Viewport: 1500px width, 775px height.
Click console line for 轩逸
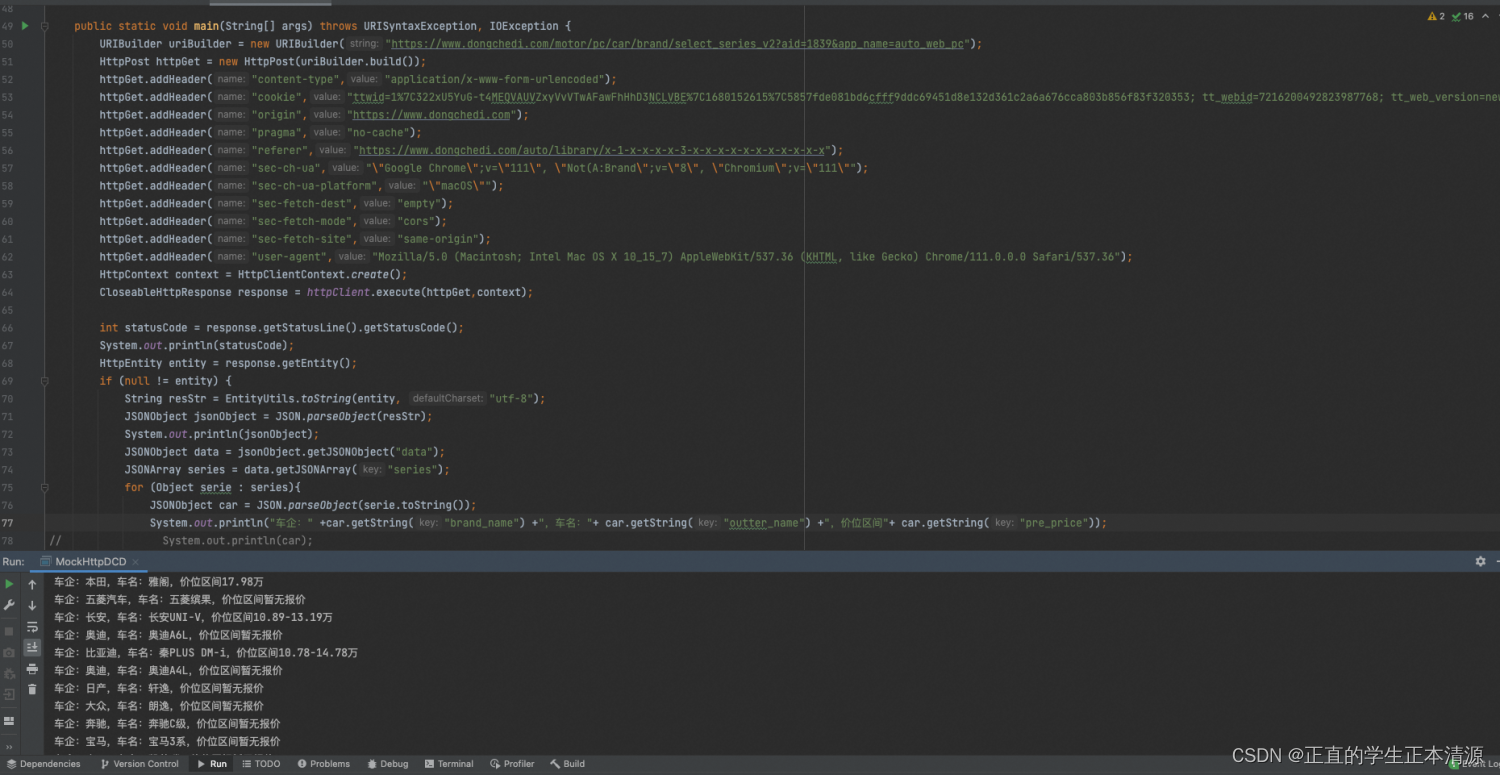159,689
